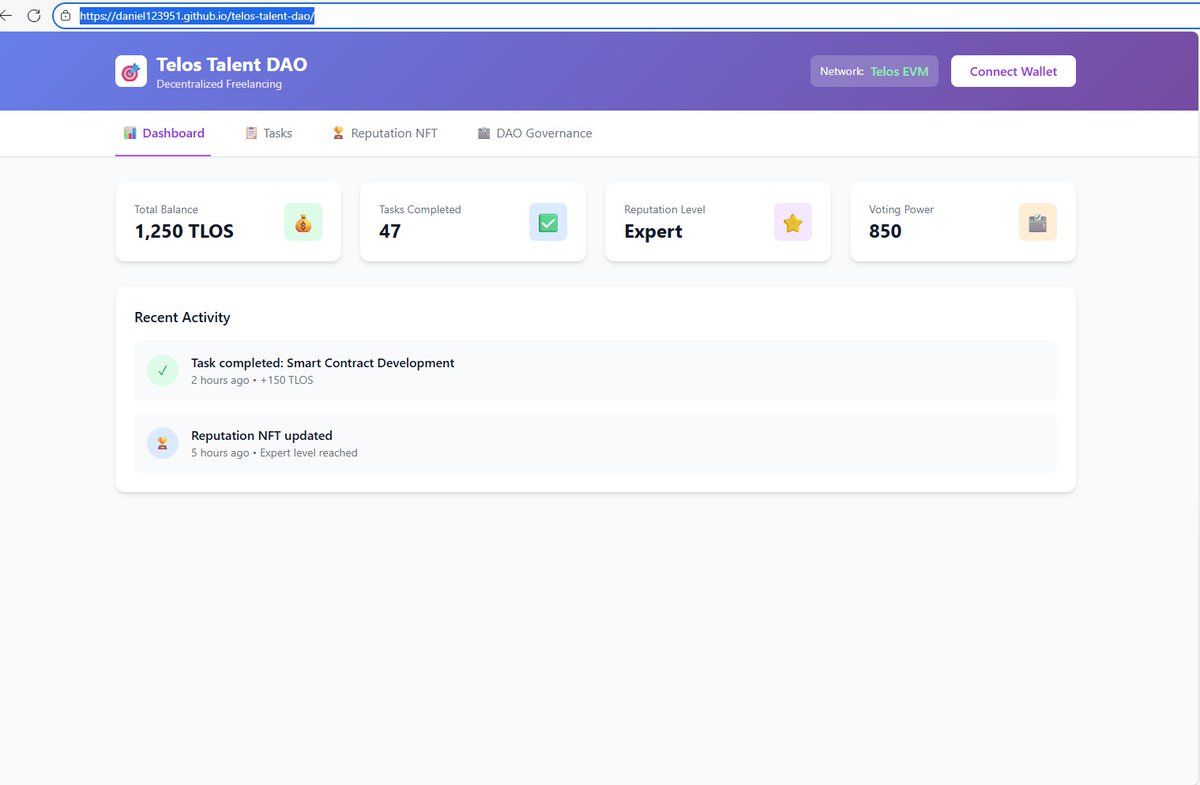1200x785 pixels.
Task: Click the Tasks Completed card
Action: point(473,222)
